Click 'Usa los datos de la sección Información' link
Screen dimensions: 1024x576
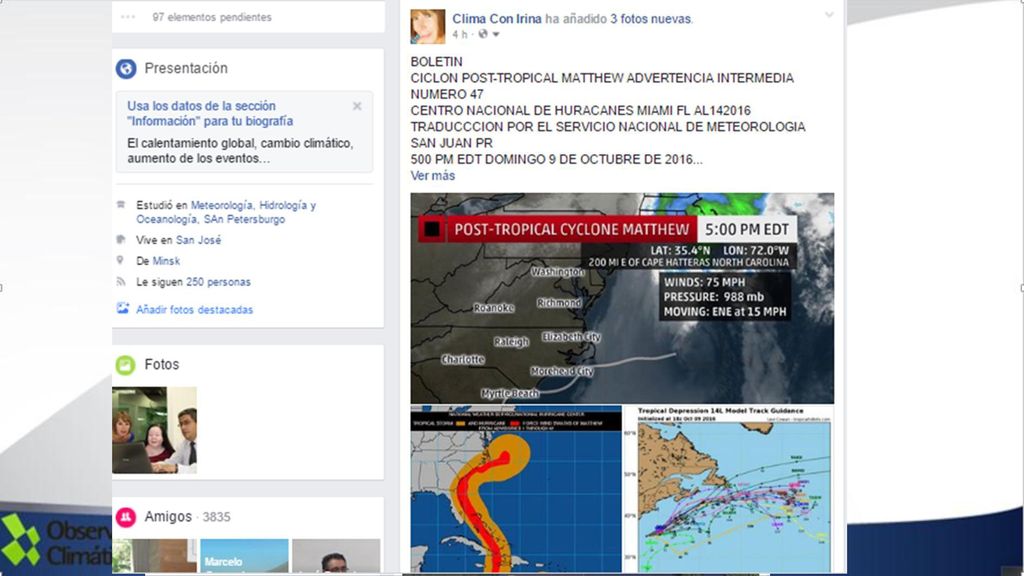tap(210, 114)
